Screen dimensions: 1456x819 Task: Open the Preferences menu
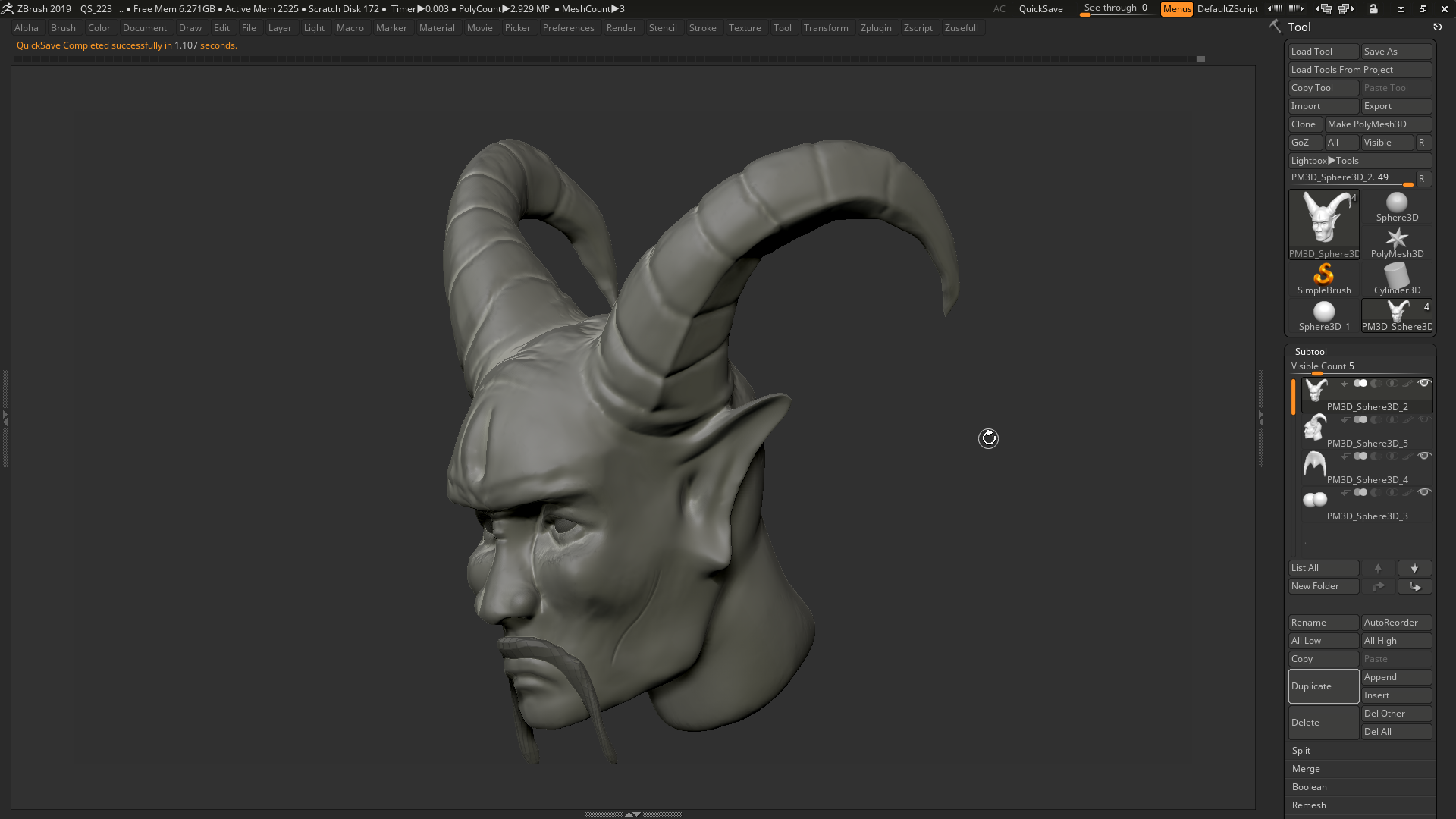(x=568, y=28)
